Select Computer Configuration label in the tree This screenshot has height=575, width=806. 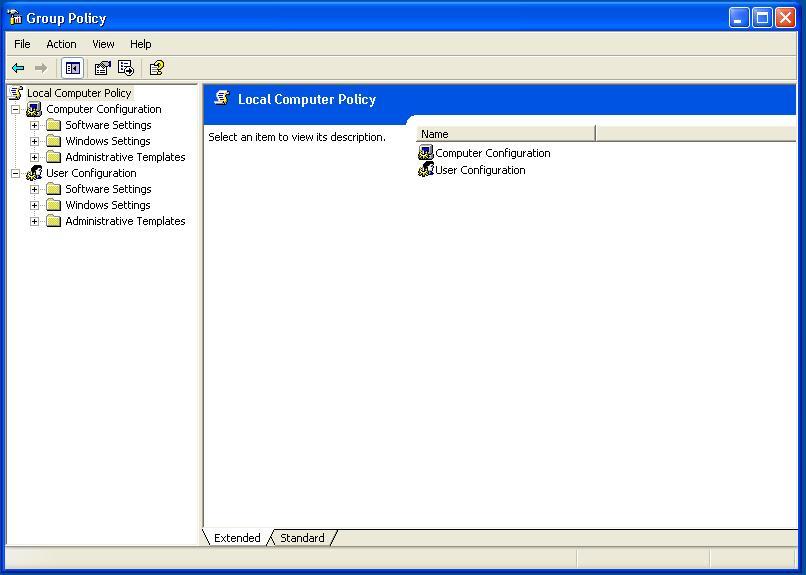pos(103,109)
